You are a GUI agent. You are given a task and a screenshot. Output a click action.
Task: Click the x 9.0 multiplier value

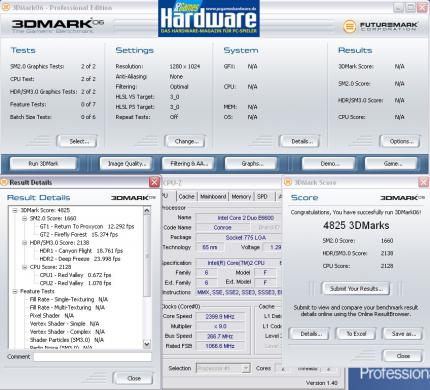click(220, 326)
